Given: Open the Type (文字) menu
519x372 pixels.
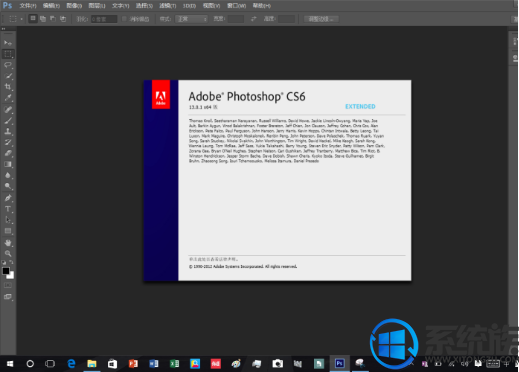Looking at the screenshot, I should [x=120, y=6].
